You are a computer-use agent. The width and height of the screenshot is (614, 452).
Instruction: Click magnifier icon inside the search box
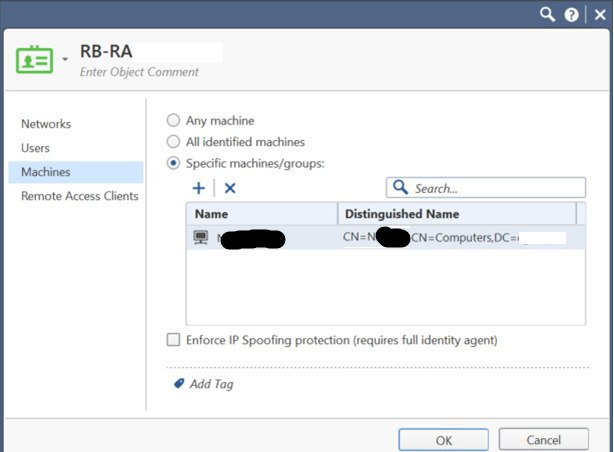pos(400,187)
